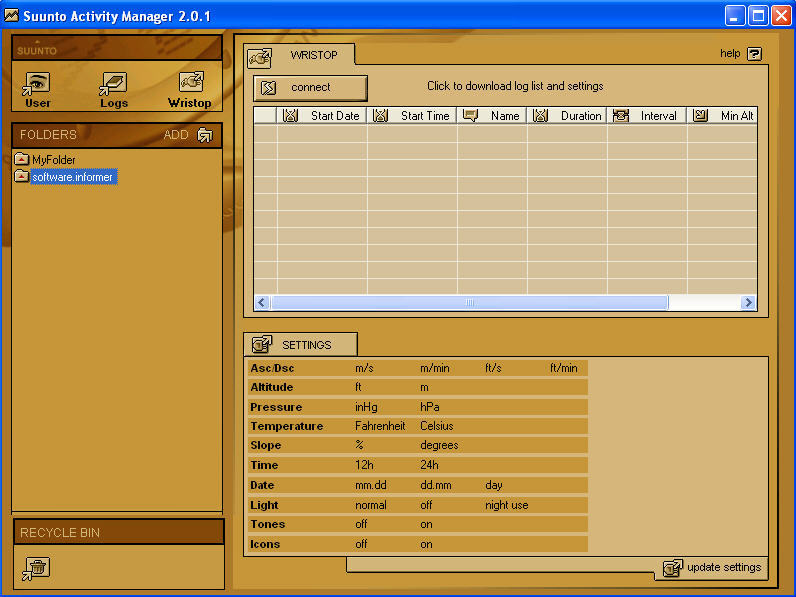
Task: Click the Settings panel icon
Action: tap(261, 345)
